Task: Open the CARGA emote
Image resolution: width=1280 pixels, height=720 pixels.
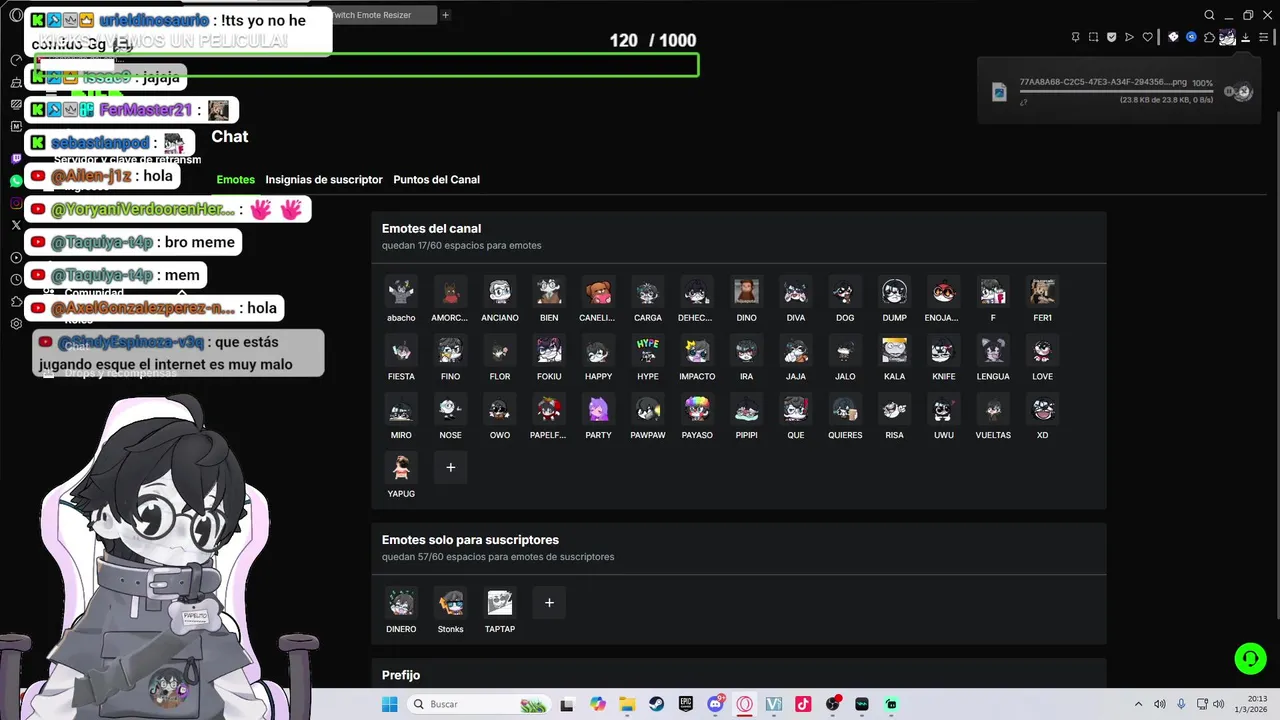Action: [x=648, y=292]
